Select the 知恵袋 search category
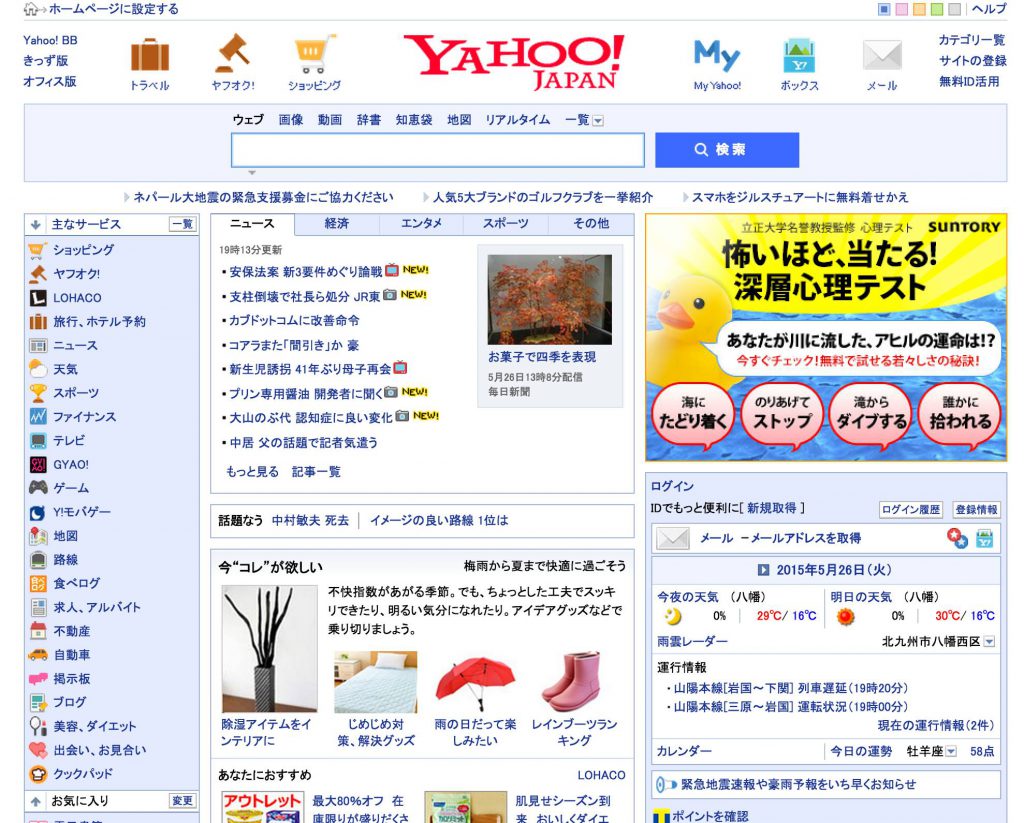The width and height of the screenshot is (1024, 823). coord(414,120)
